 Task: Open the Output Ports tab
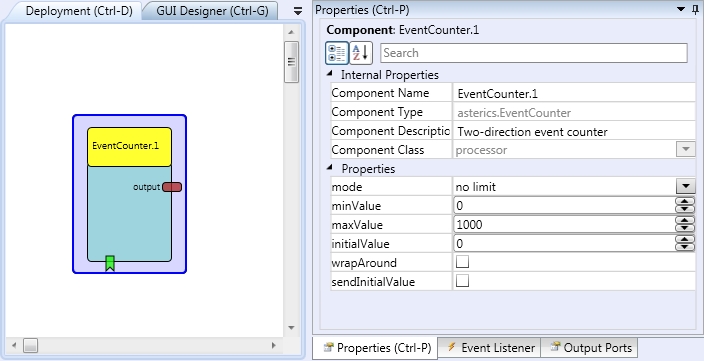[590, 348]
